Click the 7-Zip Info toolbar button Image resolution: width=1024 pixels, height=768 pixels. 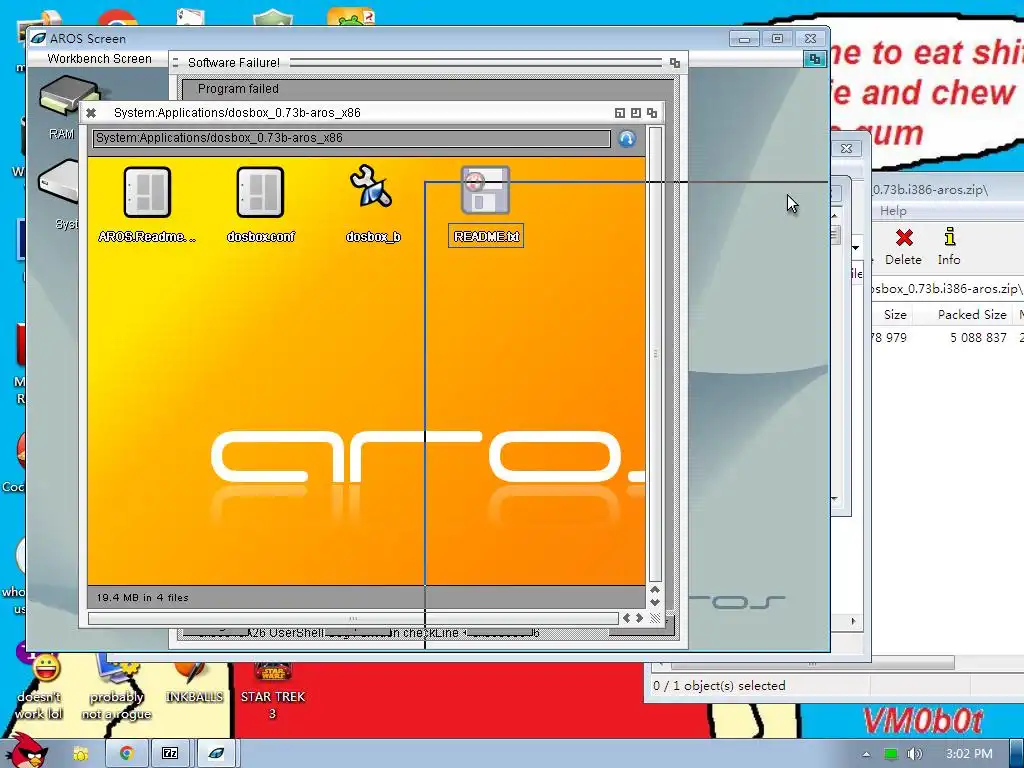pyautogui.click(x=949, y=246)
